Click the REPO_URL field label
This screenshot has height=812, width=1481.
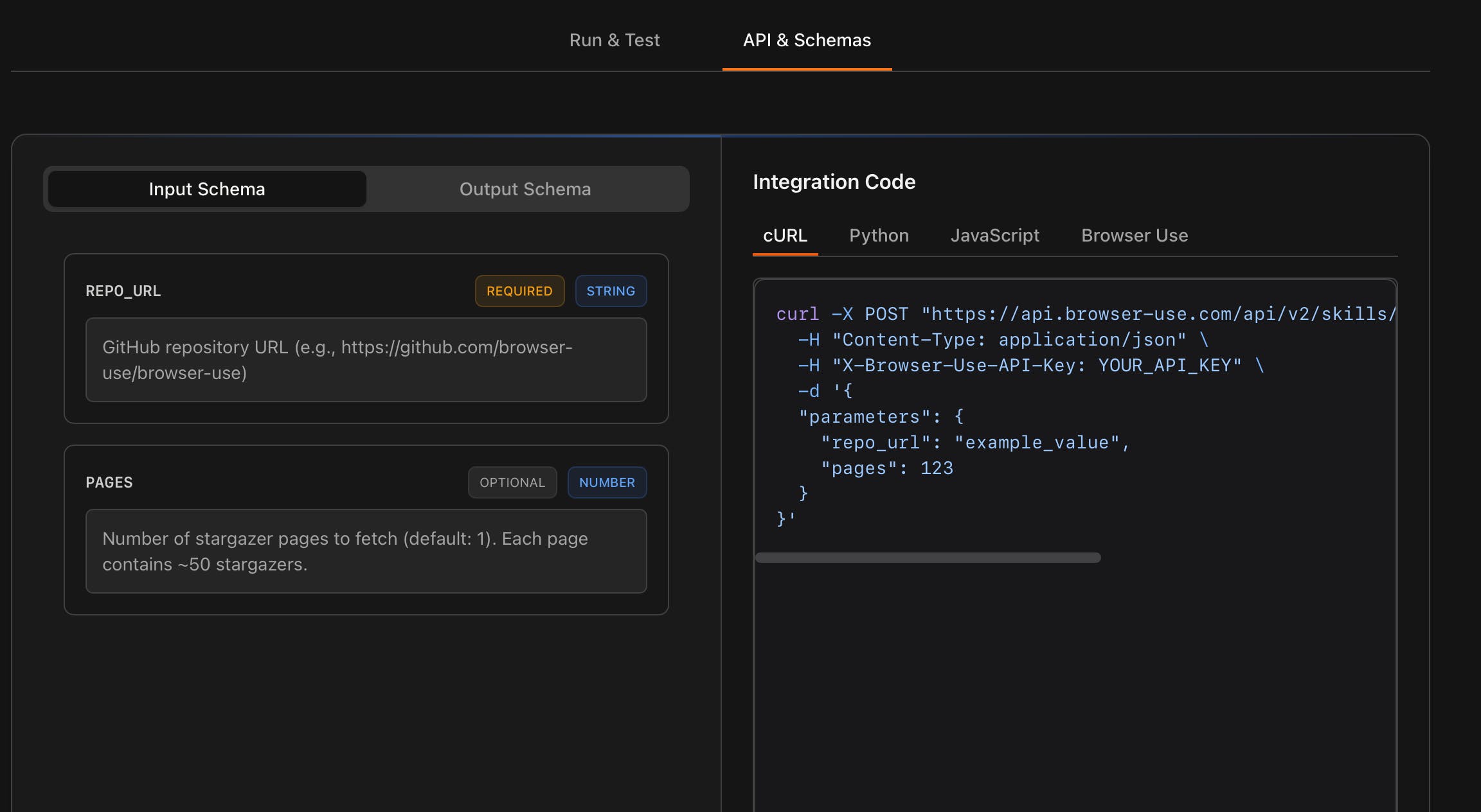[x=123, y=291]
